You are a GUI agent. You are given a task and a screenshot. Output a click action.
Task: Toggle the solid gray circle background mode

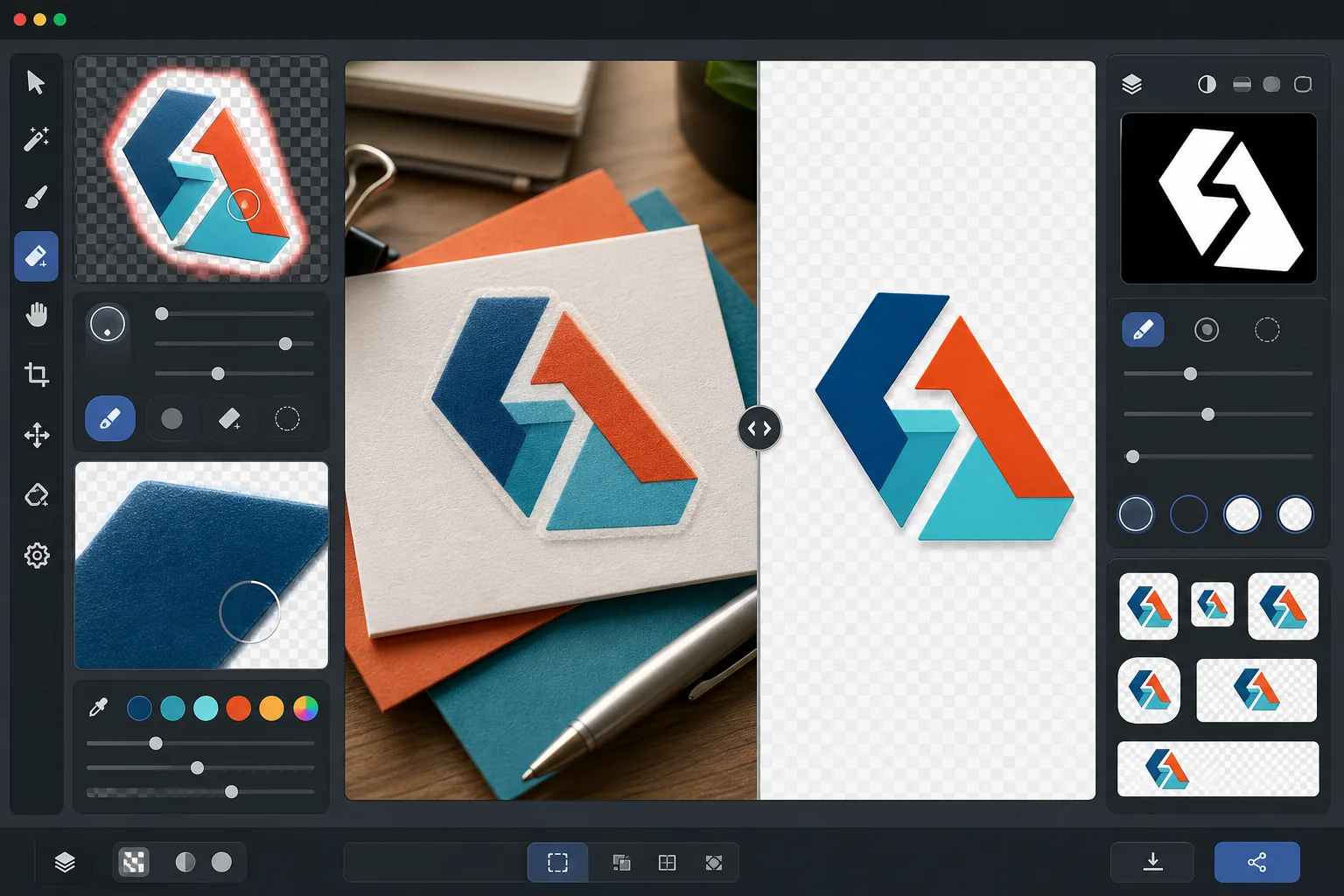(x=222, y=863)
